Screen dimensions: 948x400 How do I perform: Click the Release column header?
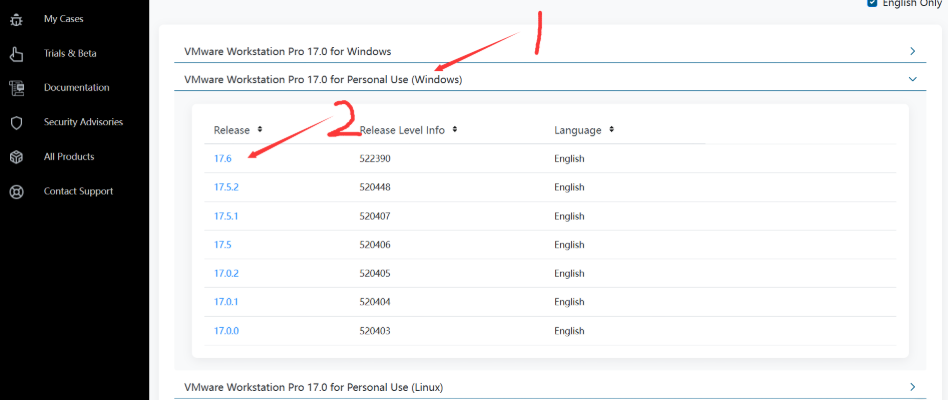tap(232, 130)
